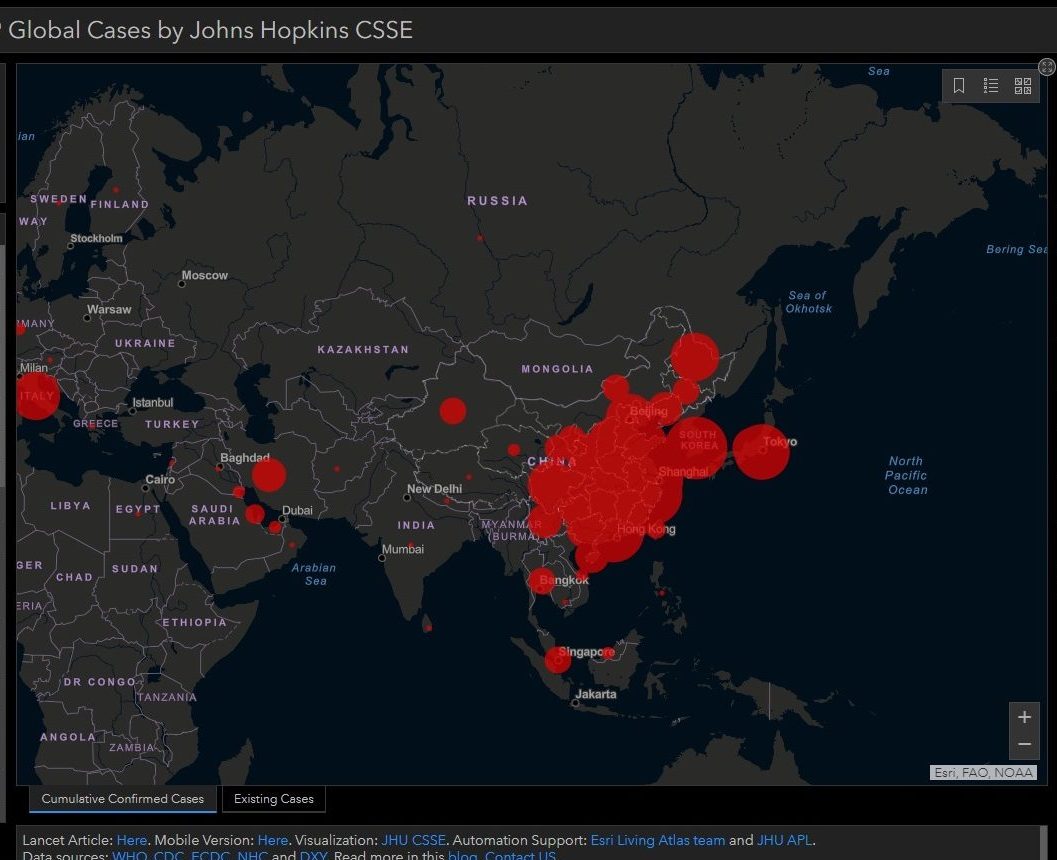Select the red case marker over Bangkok
The image size is (1057, 860).
tap(543, 580)
